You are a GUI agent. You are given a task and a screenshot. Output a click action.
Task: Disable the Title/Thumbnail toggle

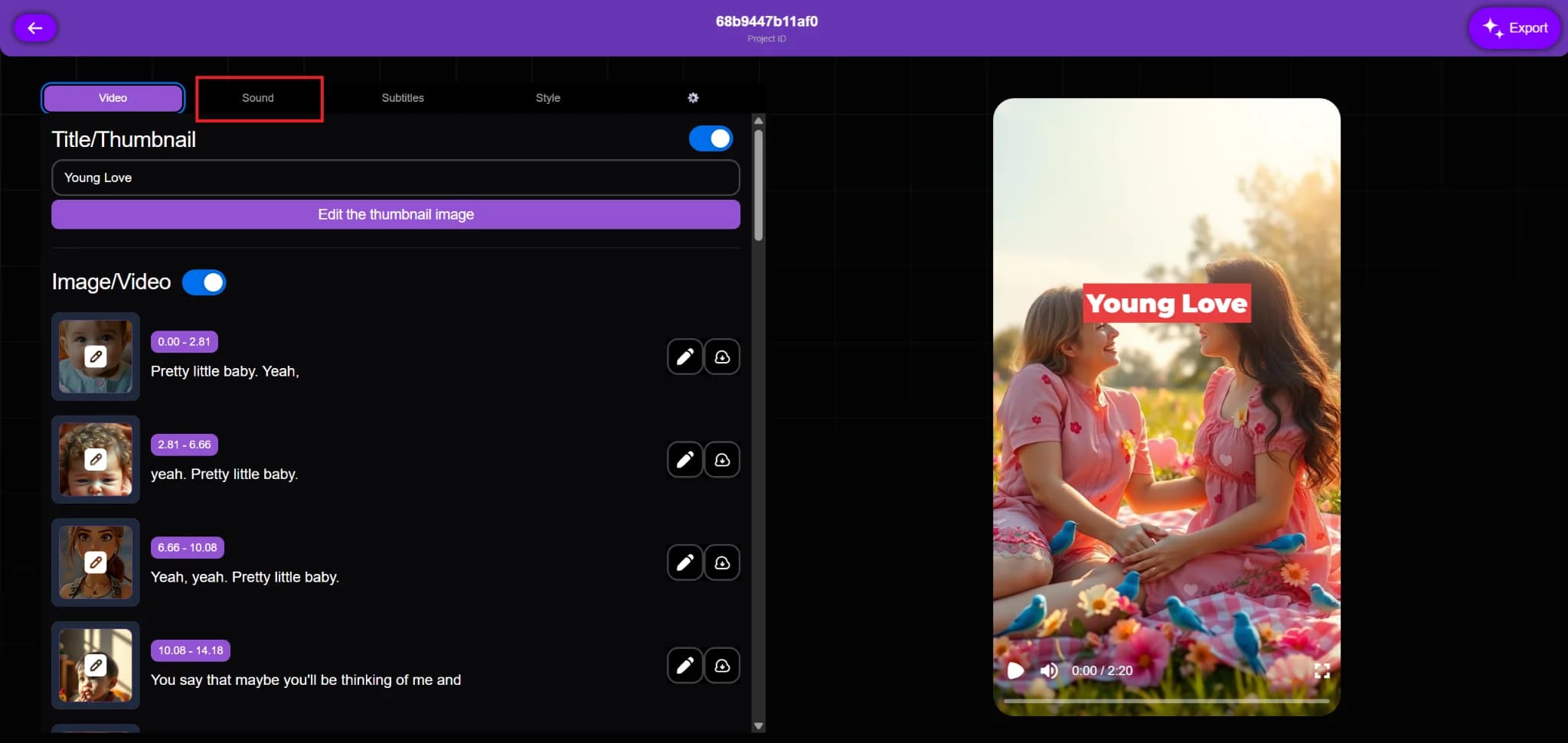click(x=710, y=138)
